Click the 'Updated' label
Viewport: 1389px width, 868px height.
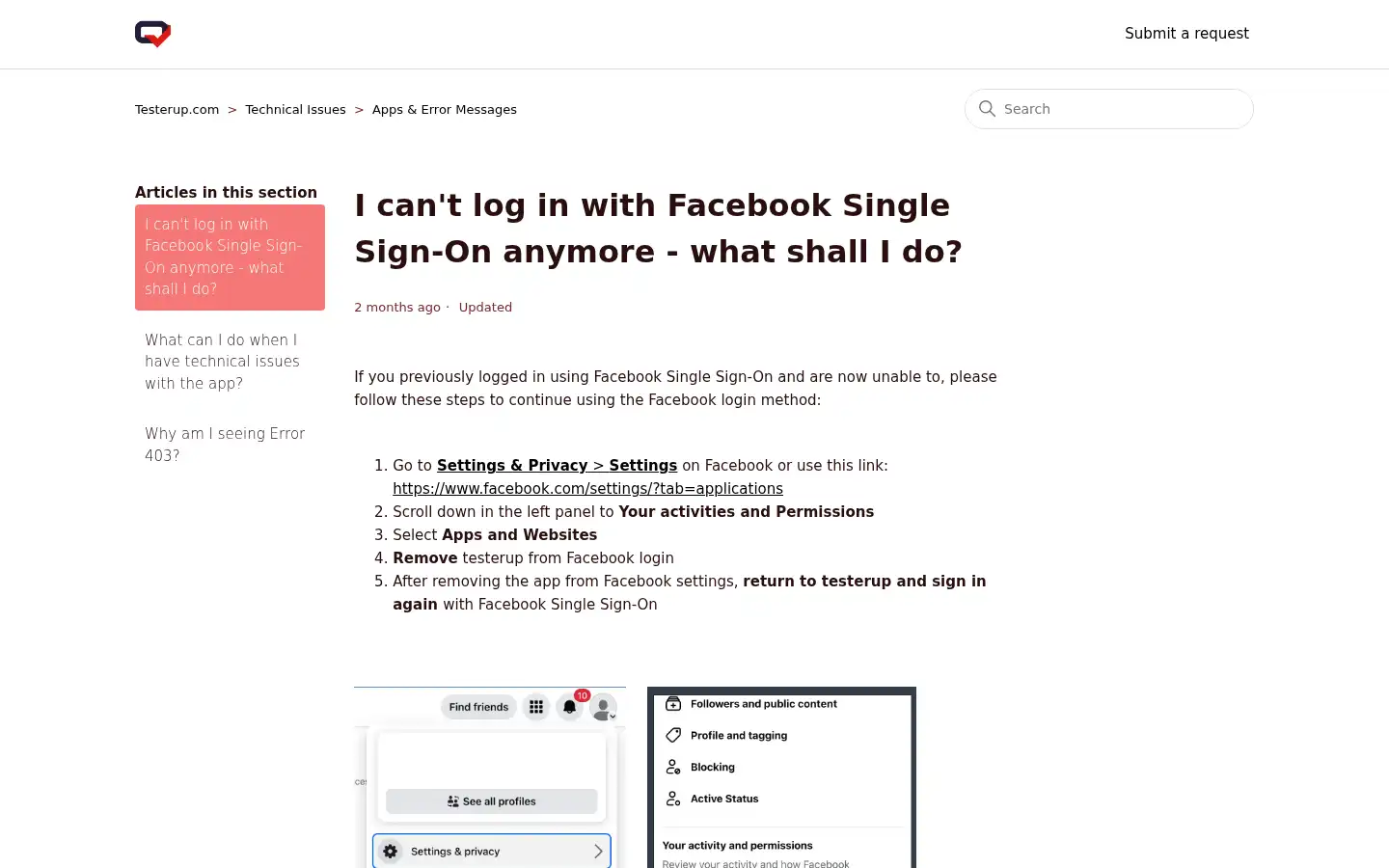pyautogui.click(x=485, y=308)
